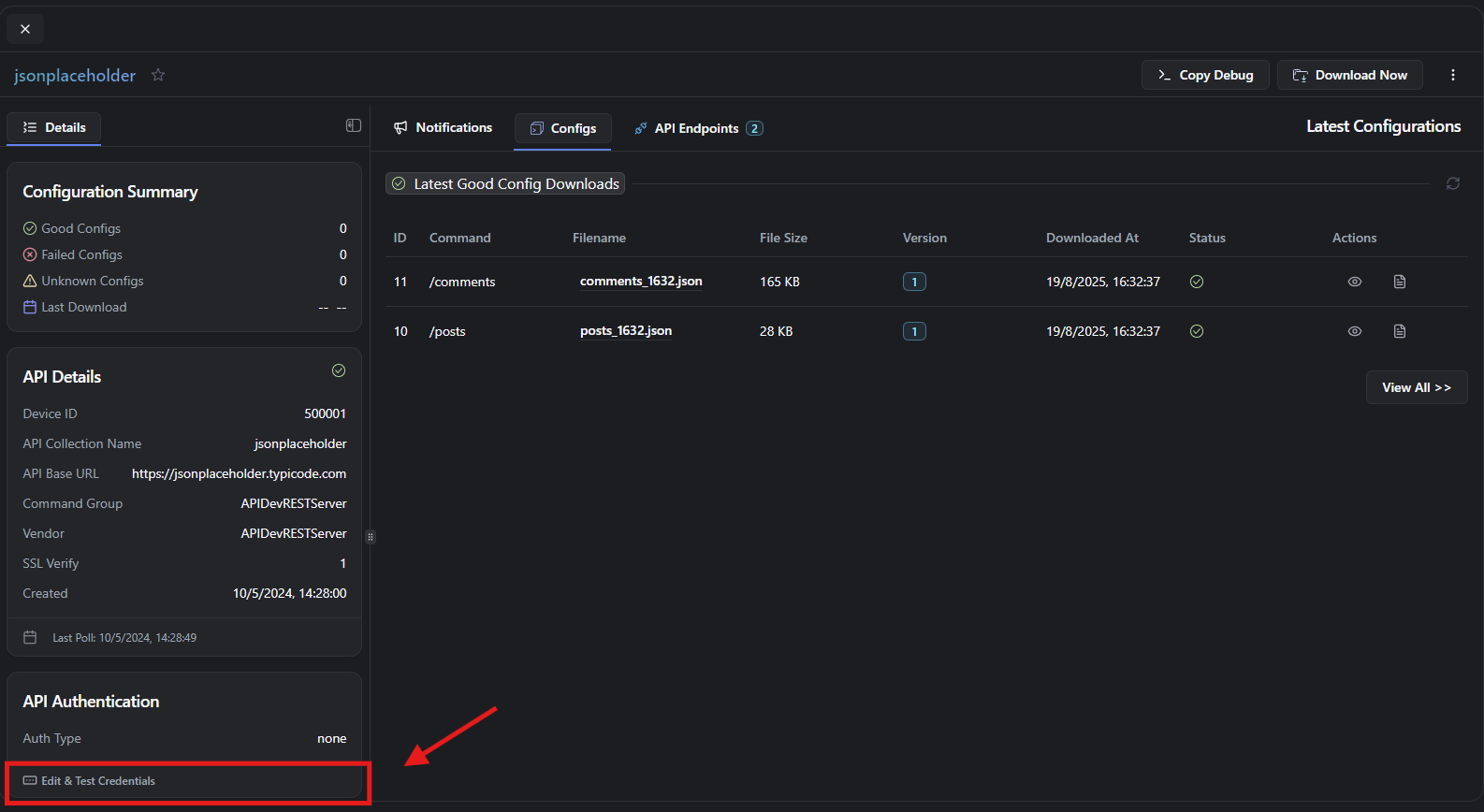Click version badge for comments_1632.json
This screenshot has height=812, width=1484.
(913, 282)
